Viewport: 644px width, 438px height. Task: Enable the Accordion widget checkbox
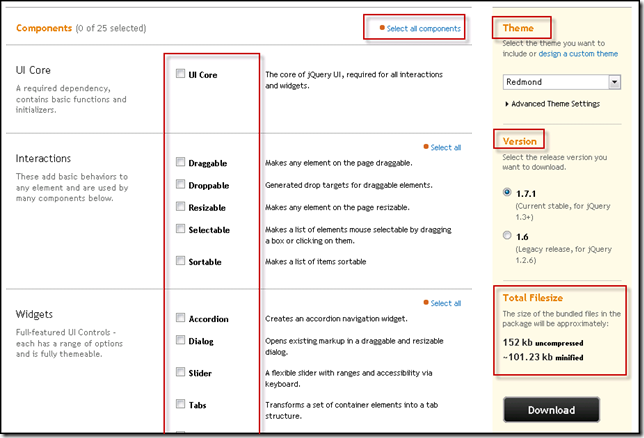point(180,318)
